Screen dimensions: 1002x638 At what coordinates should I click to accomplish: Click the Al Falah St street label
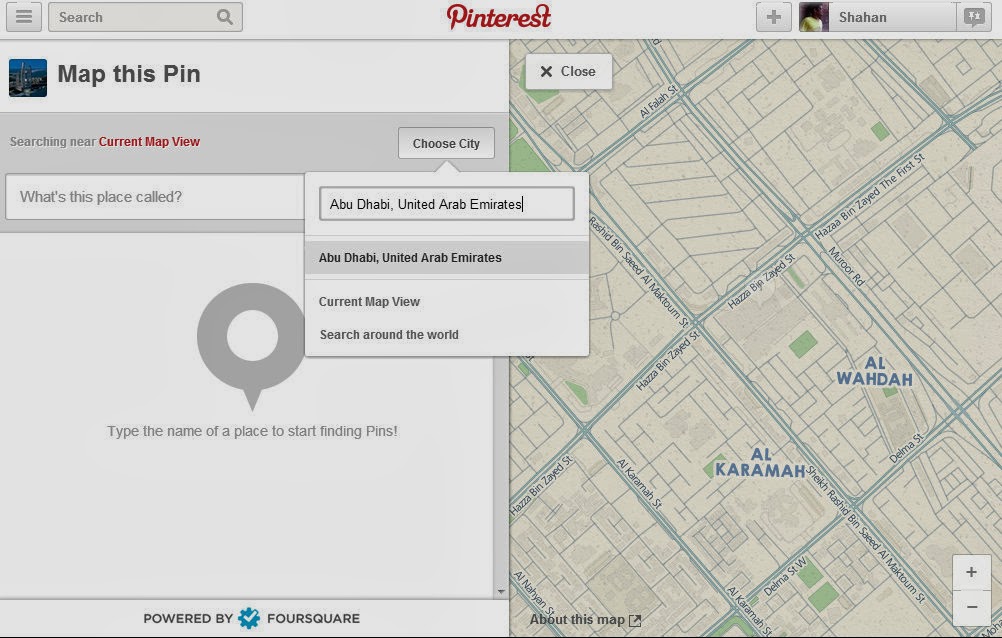(x=659, y=101)
